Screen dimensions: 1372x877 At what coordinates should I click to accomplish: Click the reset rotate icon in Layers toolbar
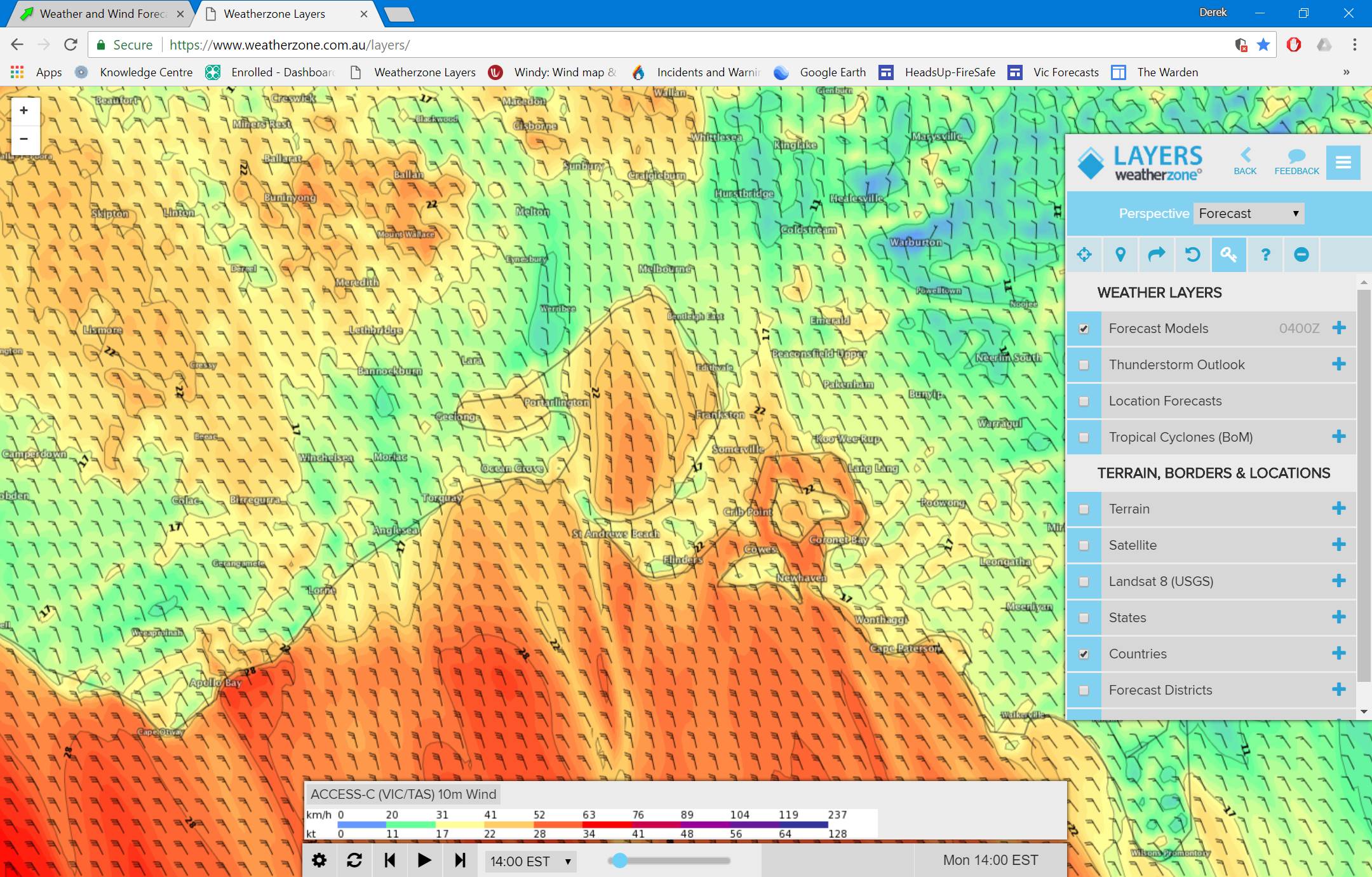point(1192,255)
